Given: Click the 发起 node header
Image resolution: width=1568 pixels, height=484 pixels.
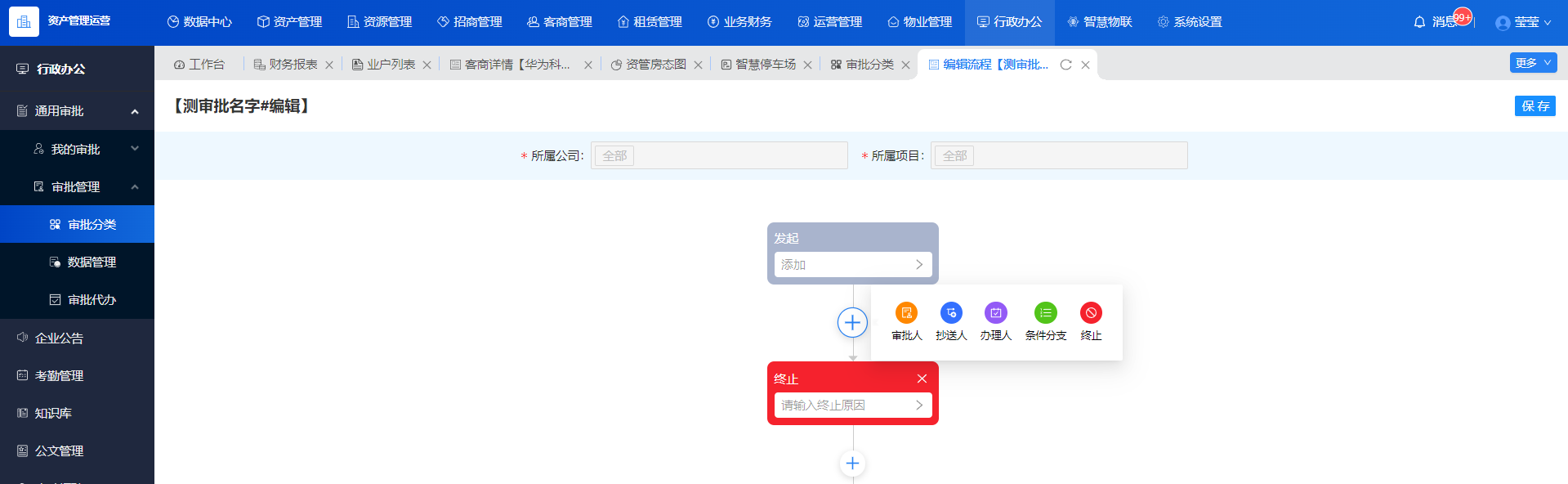Looking at the screenshot, I should 853,238.
